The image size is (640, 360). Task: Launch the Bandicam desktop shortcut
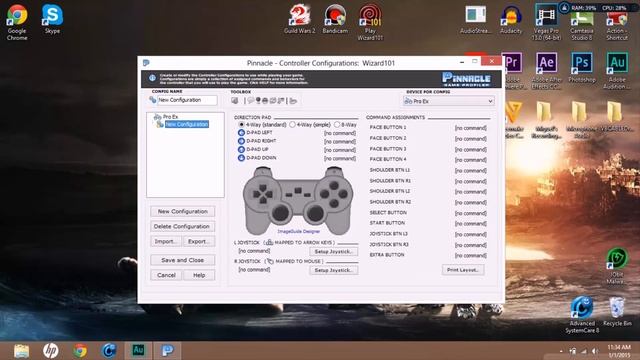point(335,19)
